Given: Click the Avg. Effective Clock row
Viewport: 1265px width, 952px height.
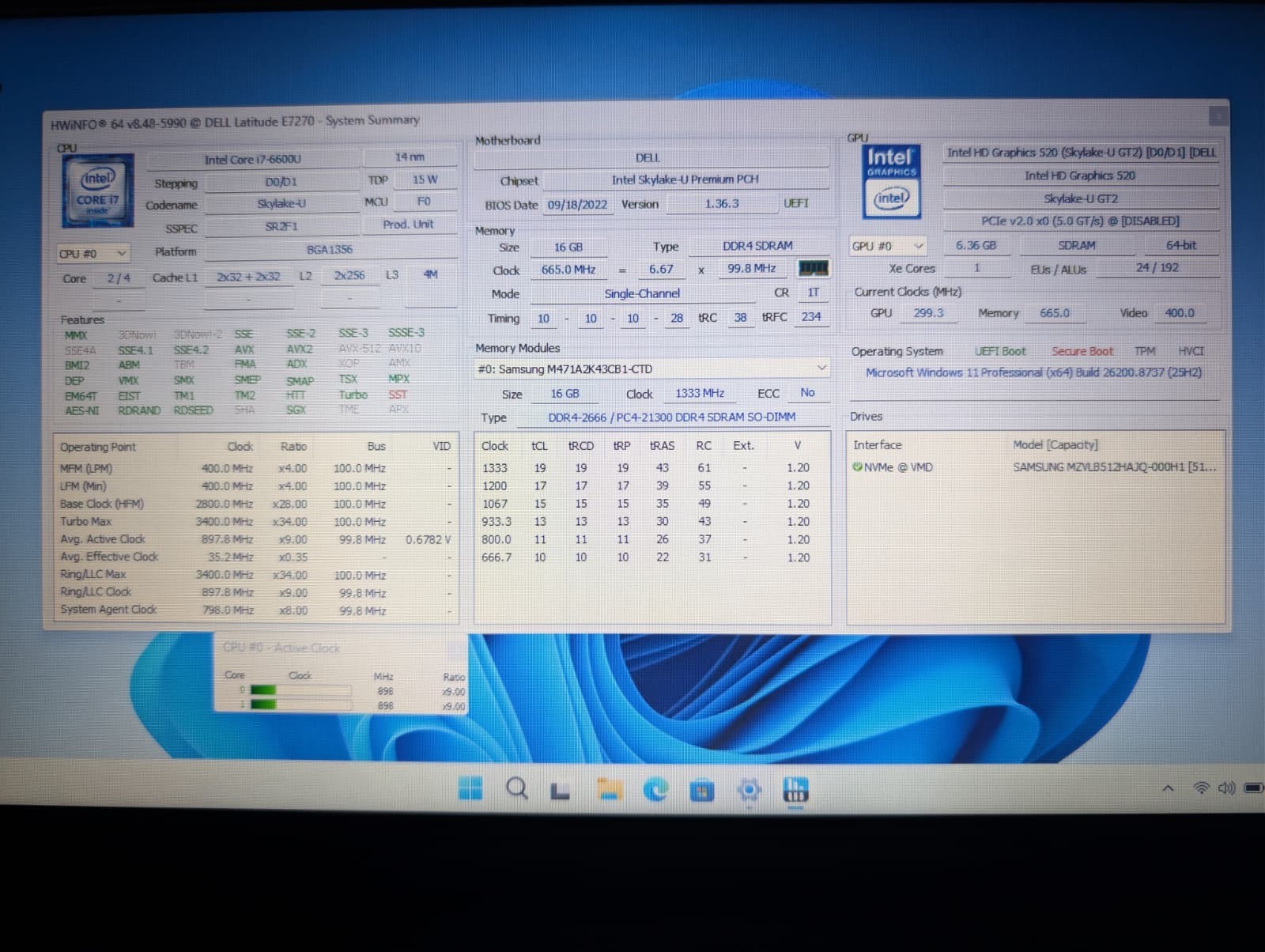Looking at the screenshot, I should click(256, 557).
